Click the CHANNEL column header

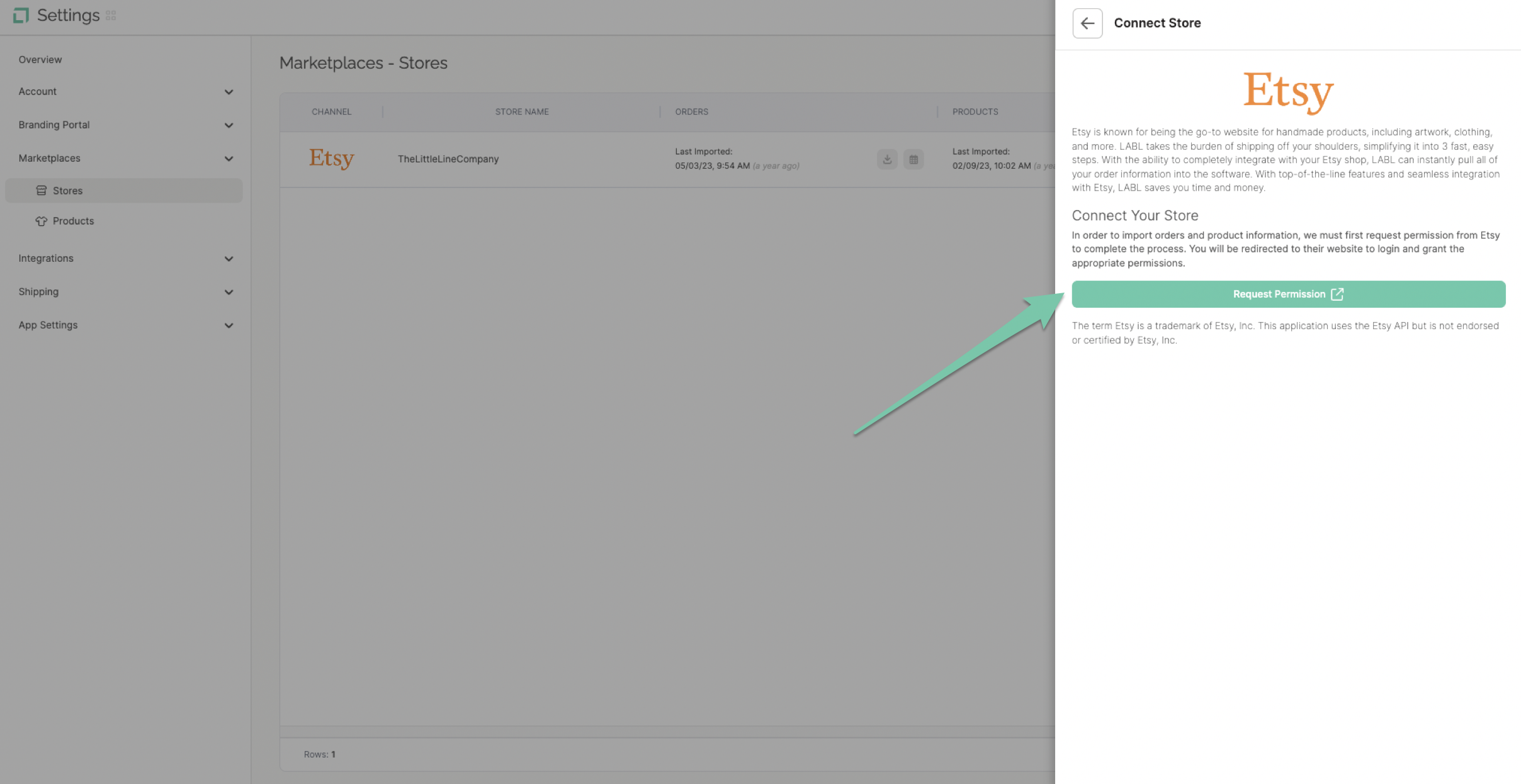332,112
